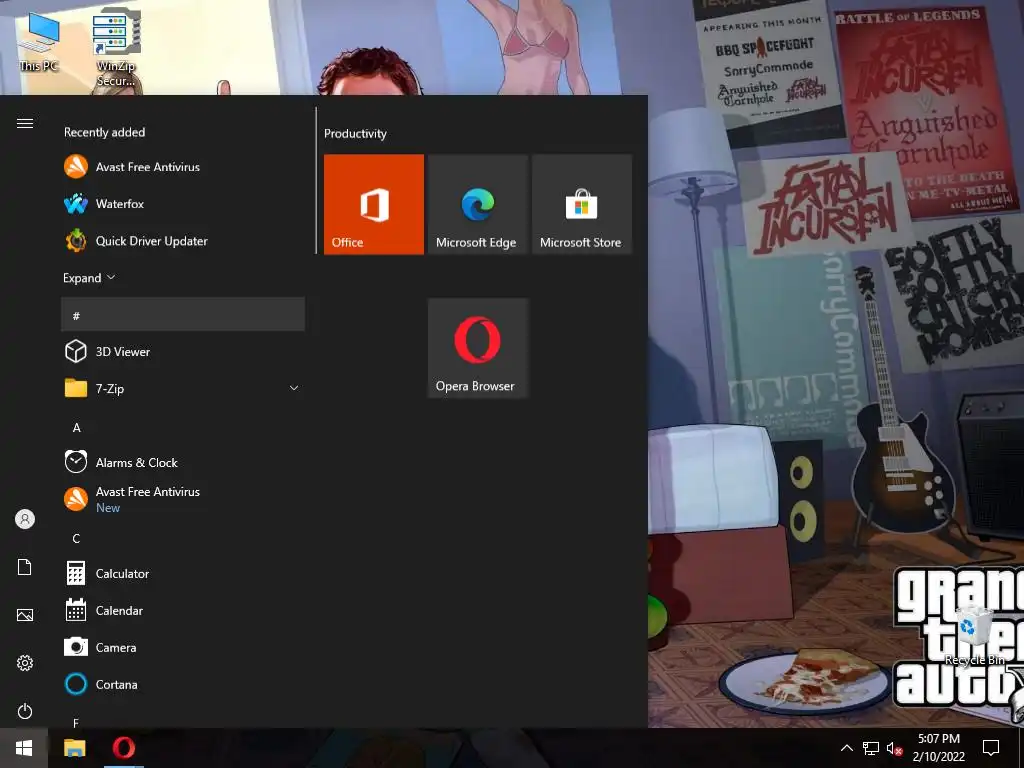
Task: Open the taskbar clock and date
Action: (939, 748)
